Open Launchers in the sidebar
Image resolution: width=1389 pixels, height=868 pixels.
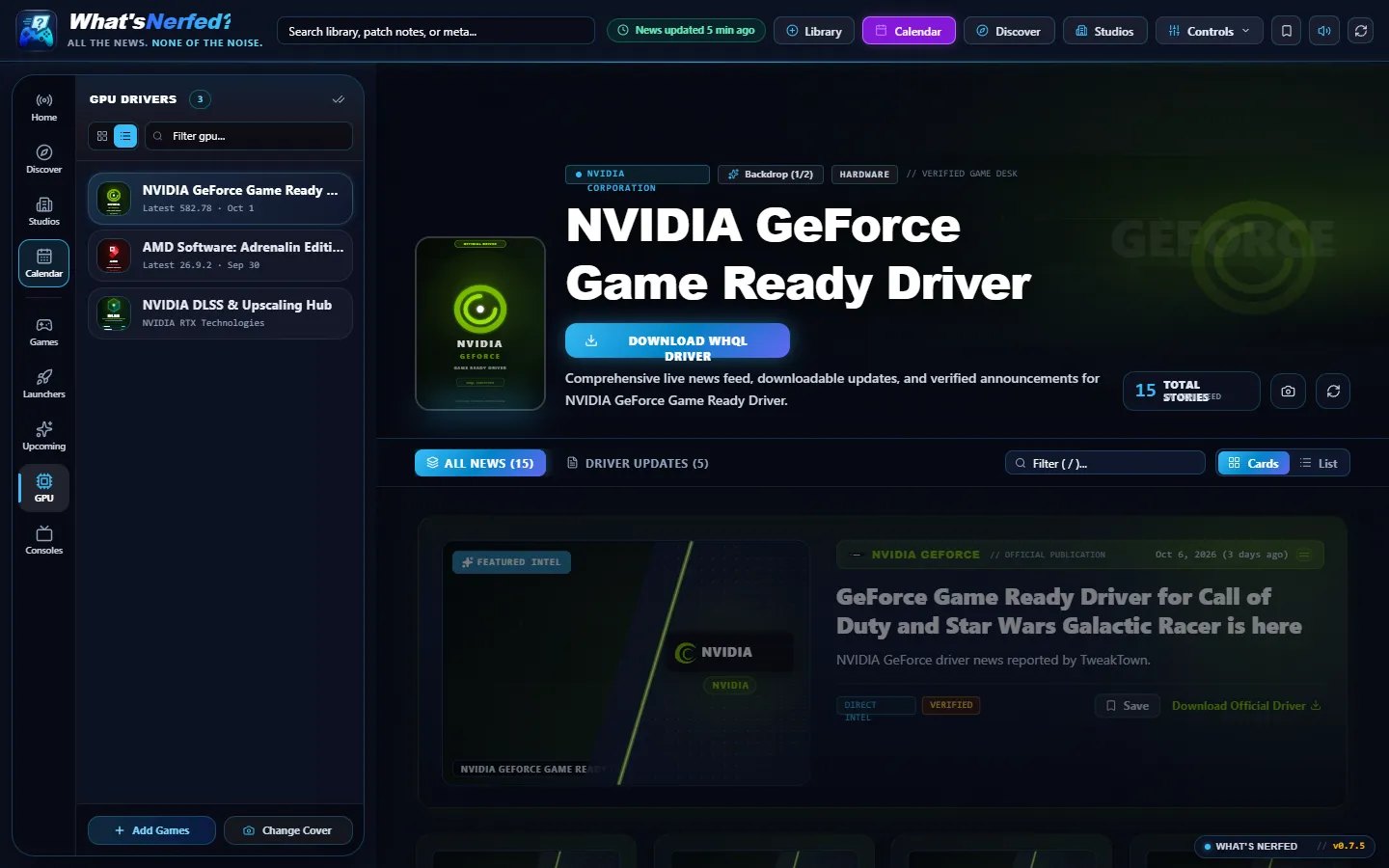pyautogui.click(x=43, y=384)
